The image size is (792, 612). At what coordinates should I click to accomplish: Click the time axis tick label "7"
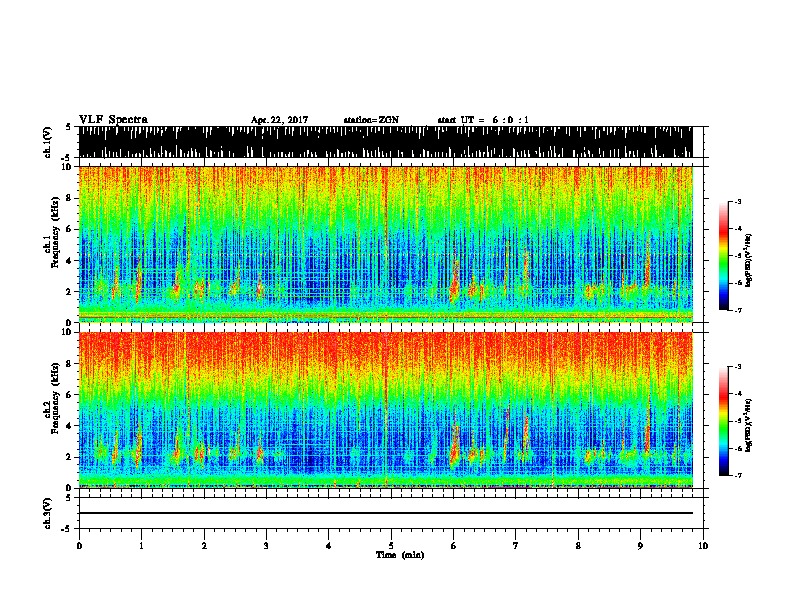[516, 546]
